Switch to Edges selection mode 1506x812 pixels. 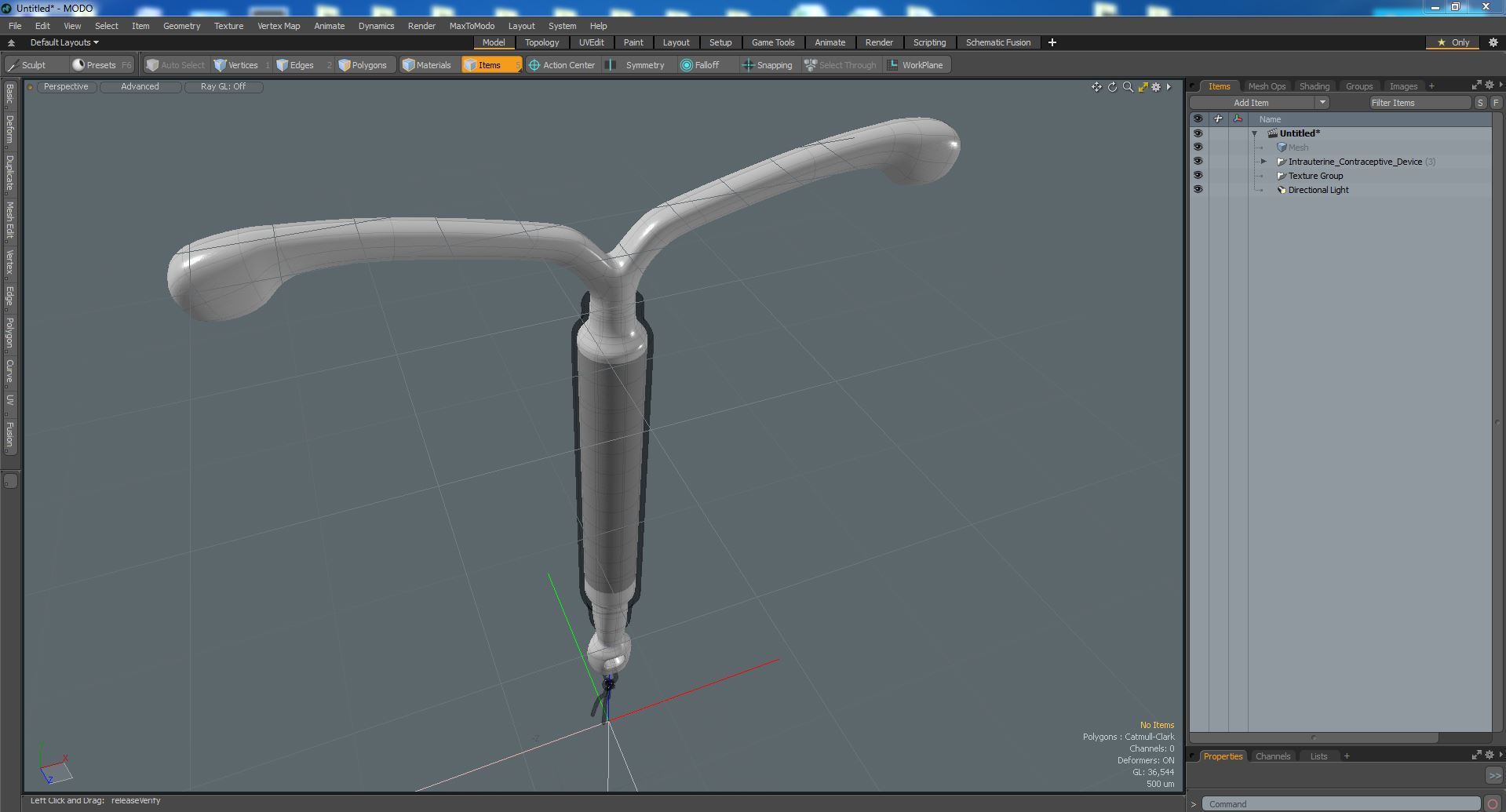pos(302,65)
